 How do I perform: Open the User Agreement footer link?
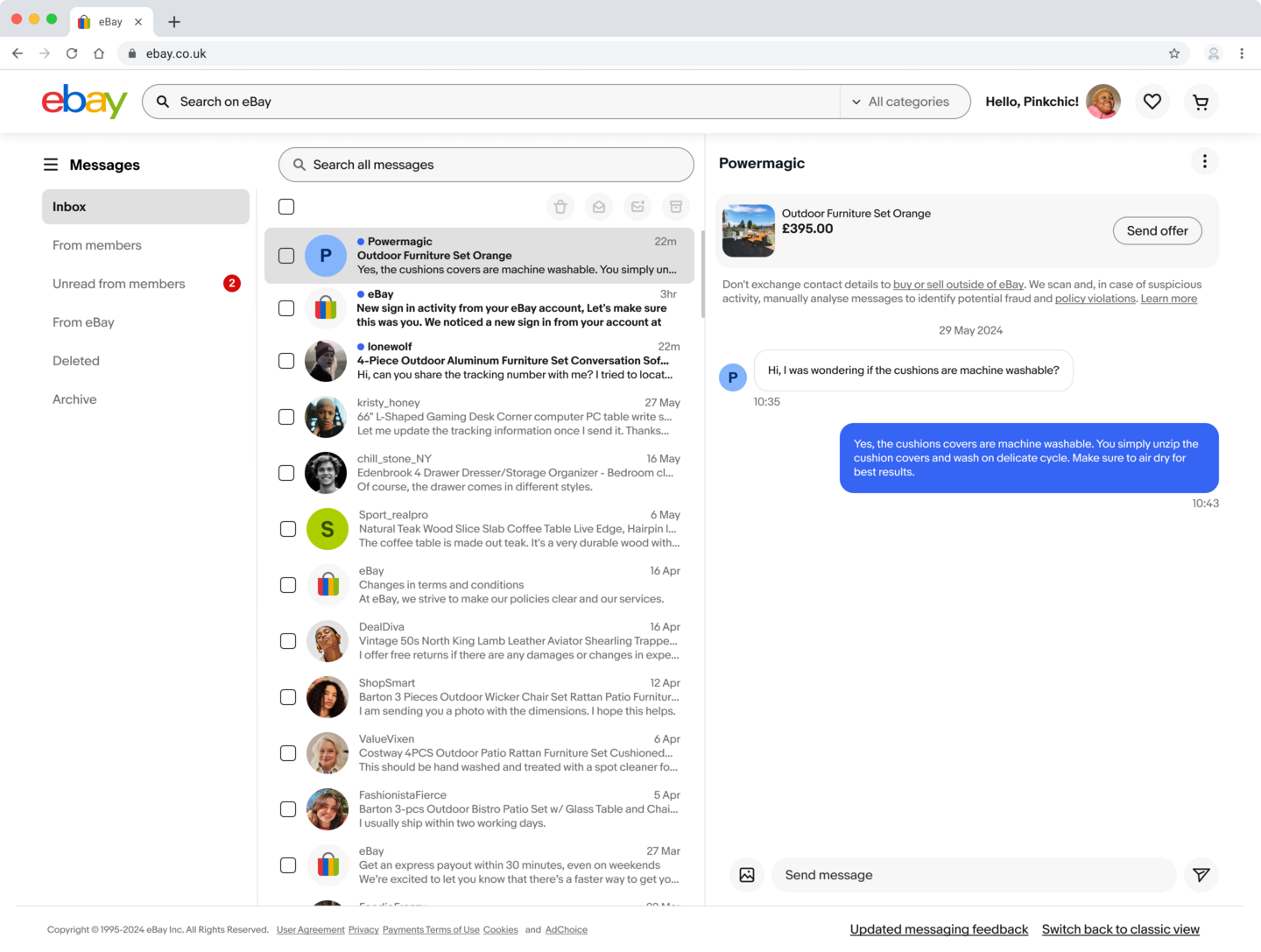point(311,930)
